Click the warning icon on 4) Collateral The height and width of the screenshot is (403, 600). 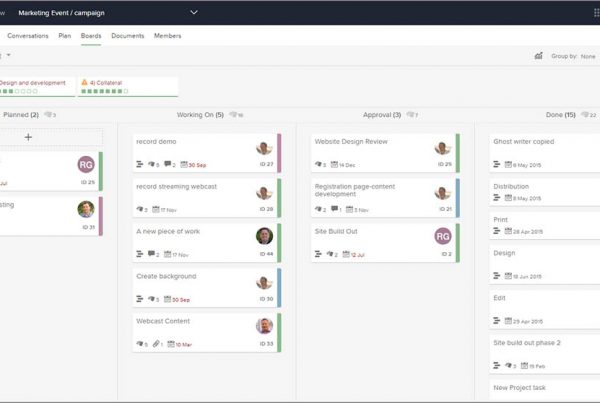click(x=86, y=83)
